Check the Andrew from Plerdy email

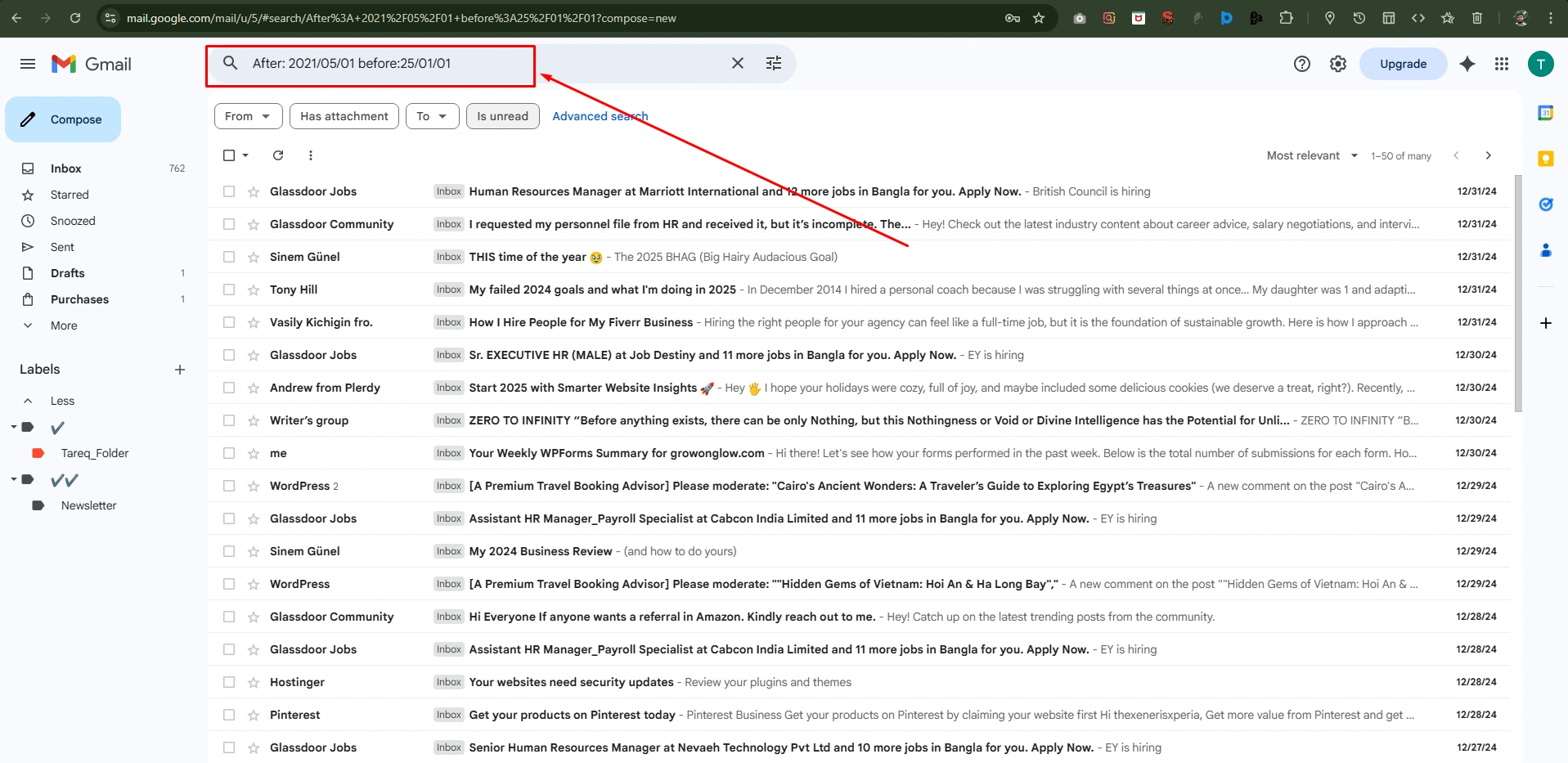tap(229, 388)
